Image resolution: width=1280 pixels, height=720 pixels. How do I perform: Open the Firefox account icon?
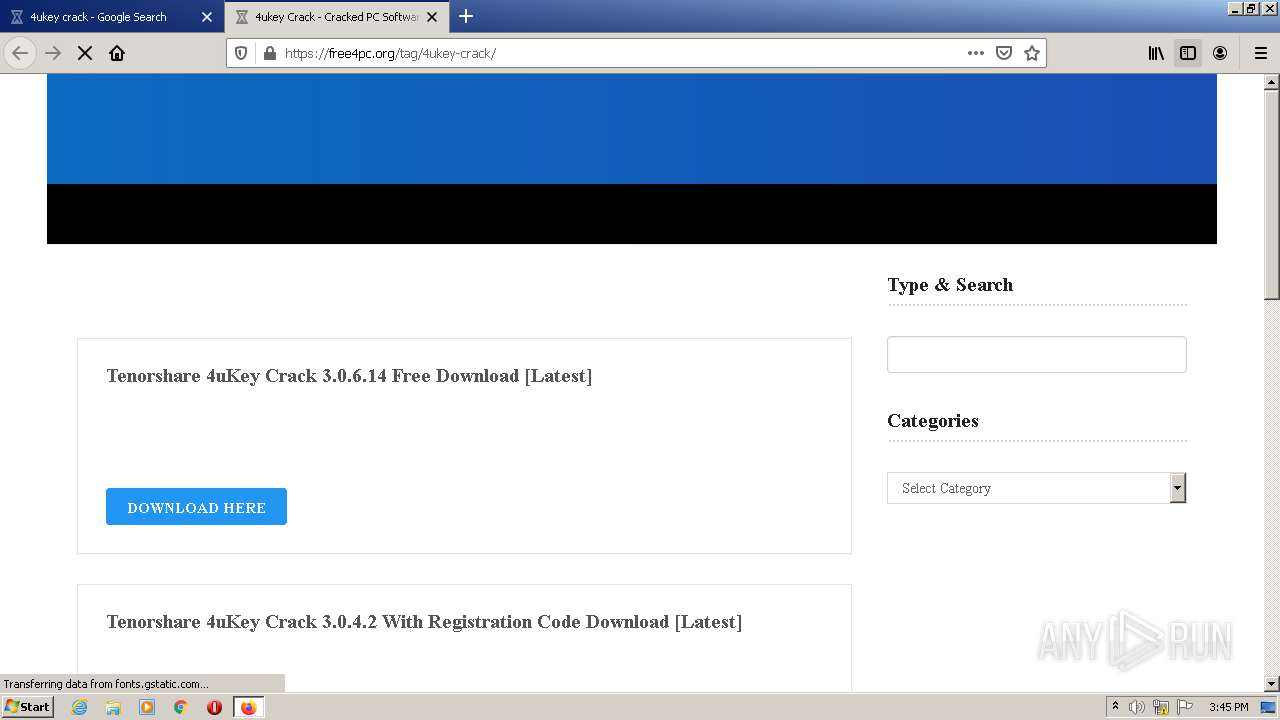[x=1220, y=53]
